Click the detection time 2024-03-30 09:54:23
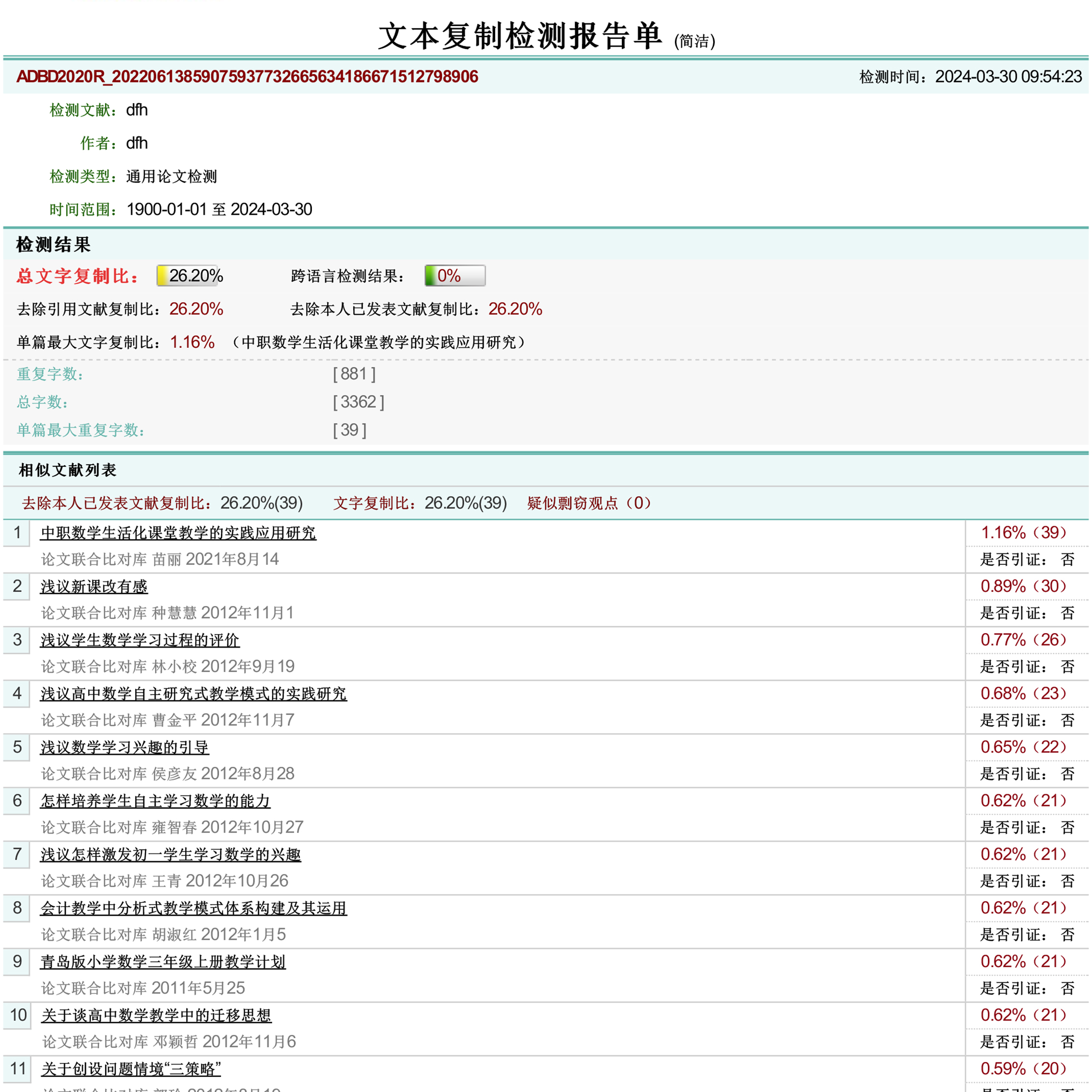1092x1092 pixels. 1008,77
